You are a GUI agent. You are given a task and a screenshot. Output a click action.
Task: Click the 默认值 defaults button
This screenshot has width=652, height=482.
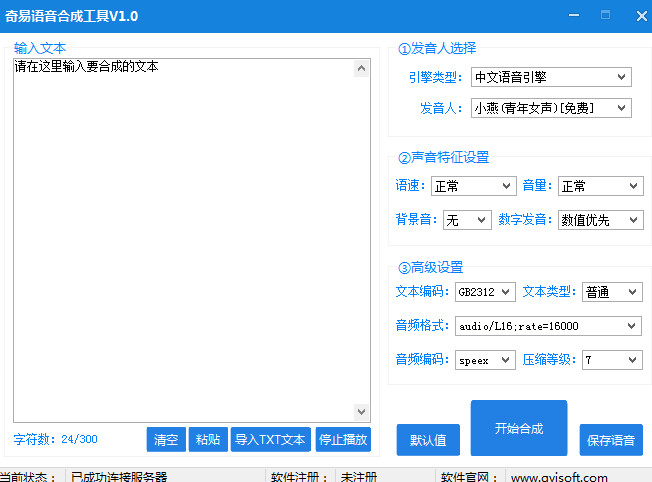[x=428, y=440]
